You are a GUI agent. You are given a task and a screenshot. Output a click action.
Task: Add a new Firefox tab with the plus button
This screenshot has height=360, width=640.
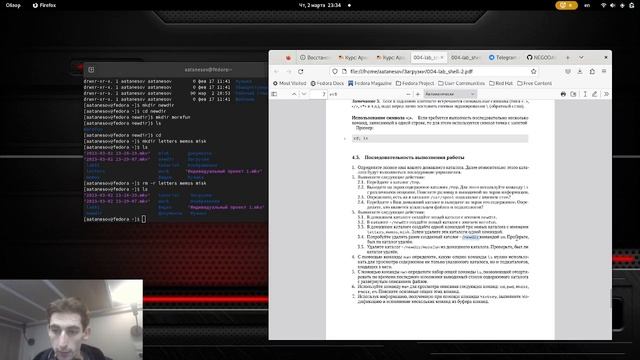tap(568, 58)
